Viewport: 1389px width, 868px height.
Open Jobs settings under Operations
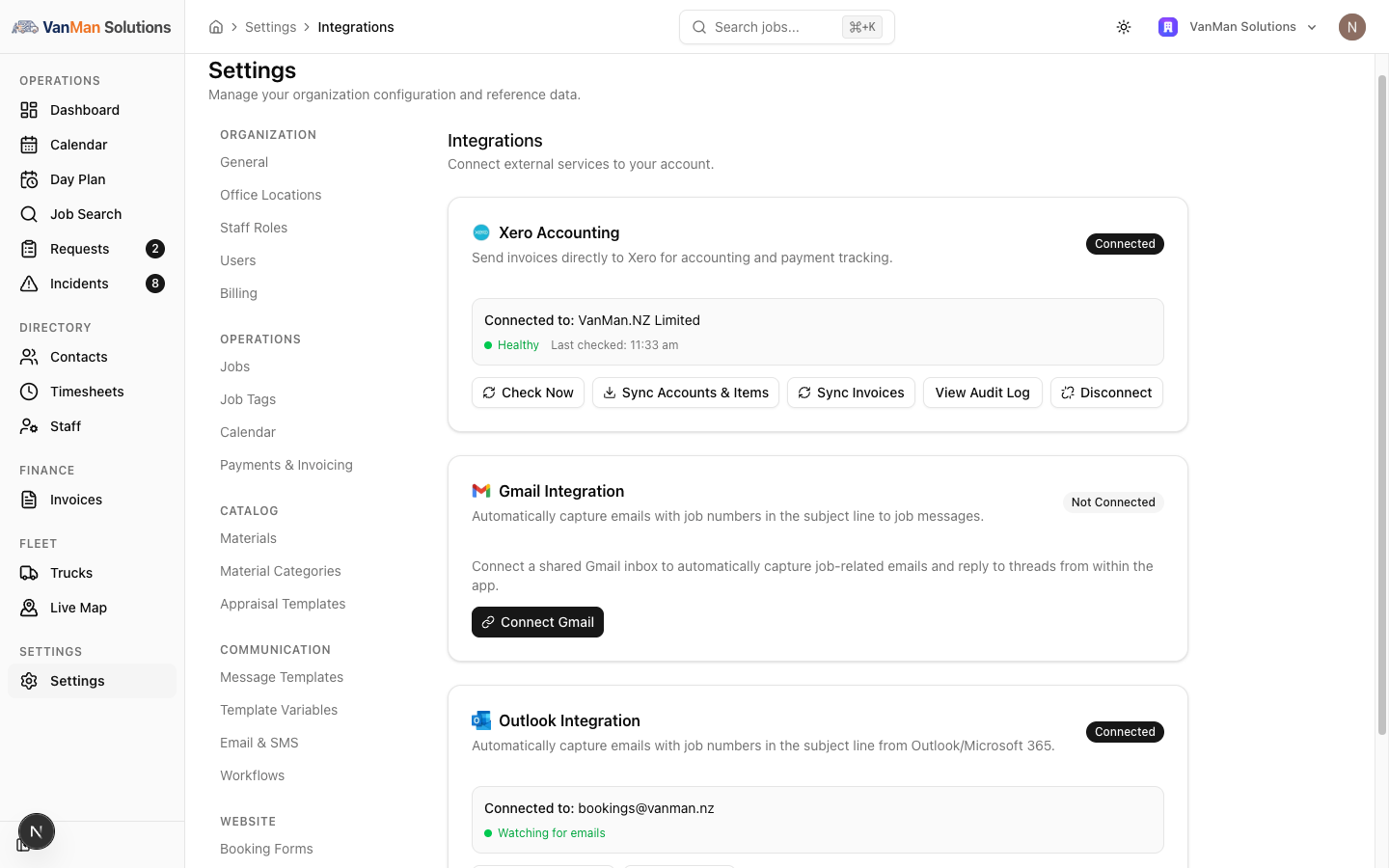pyautogui.click(x=234, y=366)
